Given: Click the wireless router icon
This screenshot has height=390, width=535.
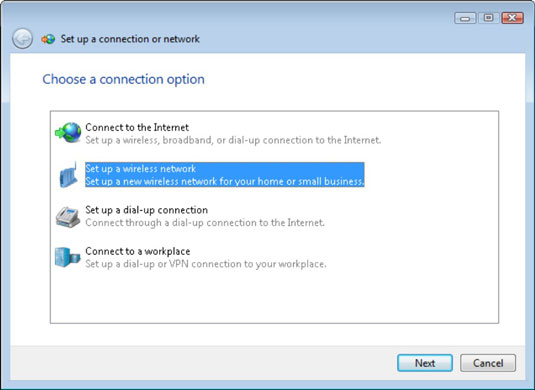Looking at the screenshot, I should click(69, 175).
